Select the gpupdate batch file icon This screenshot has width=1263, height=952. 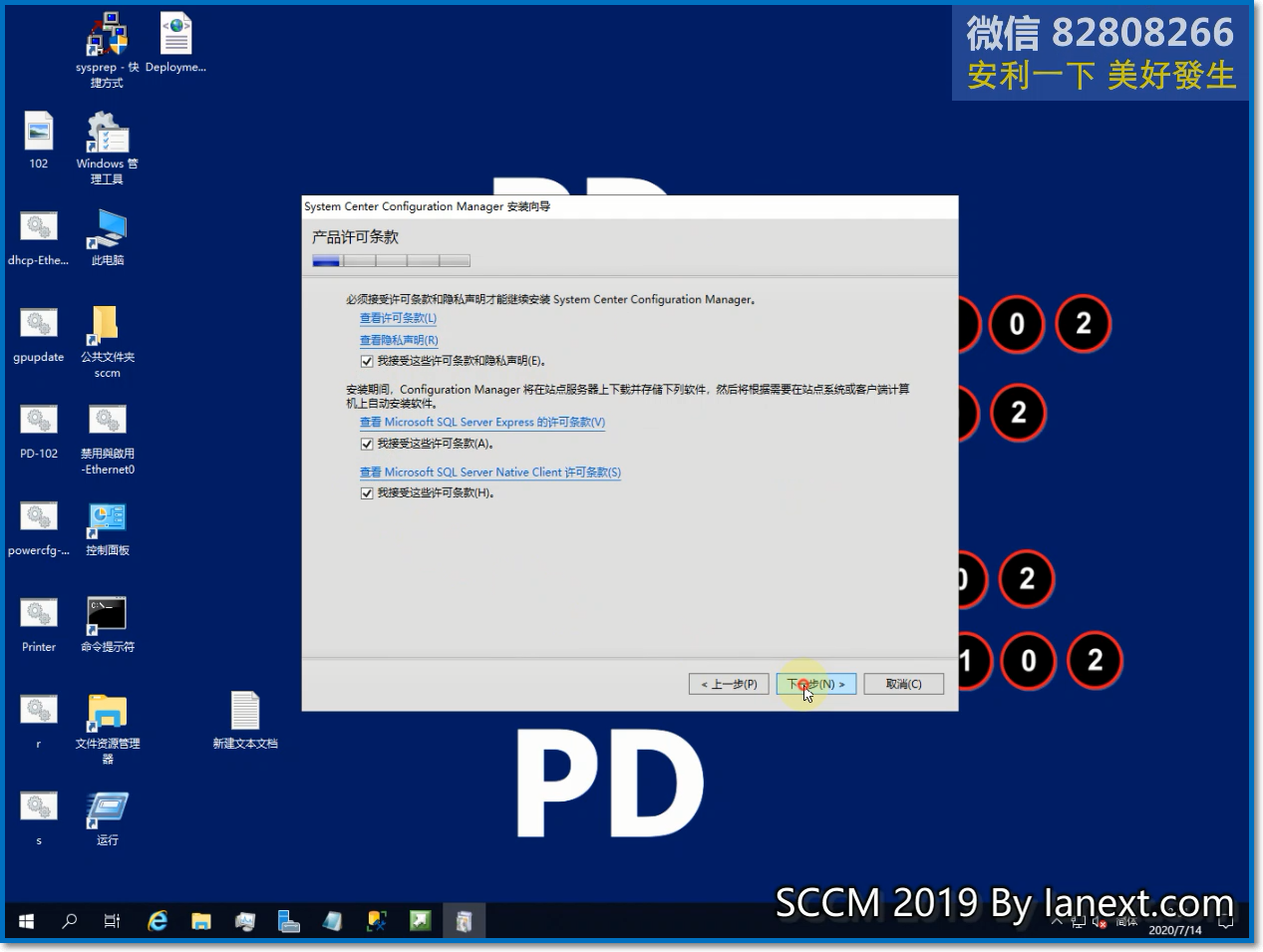coord(39,334)
